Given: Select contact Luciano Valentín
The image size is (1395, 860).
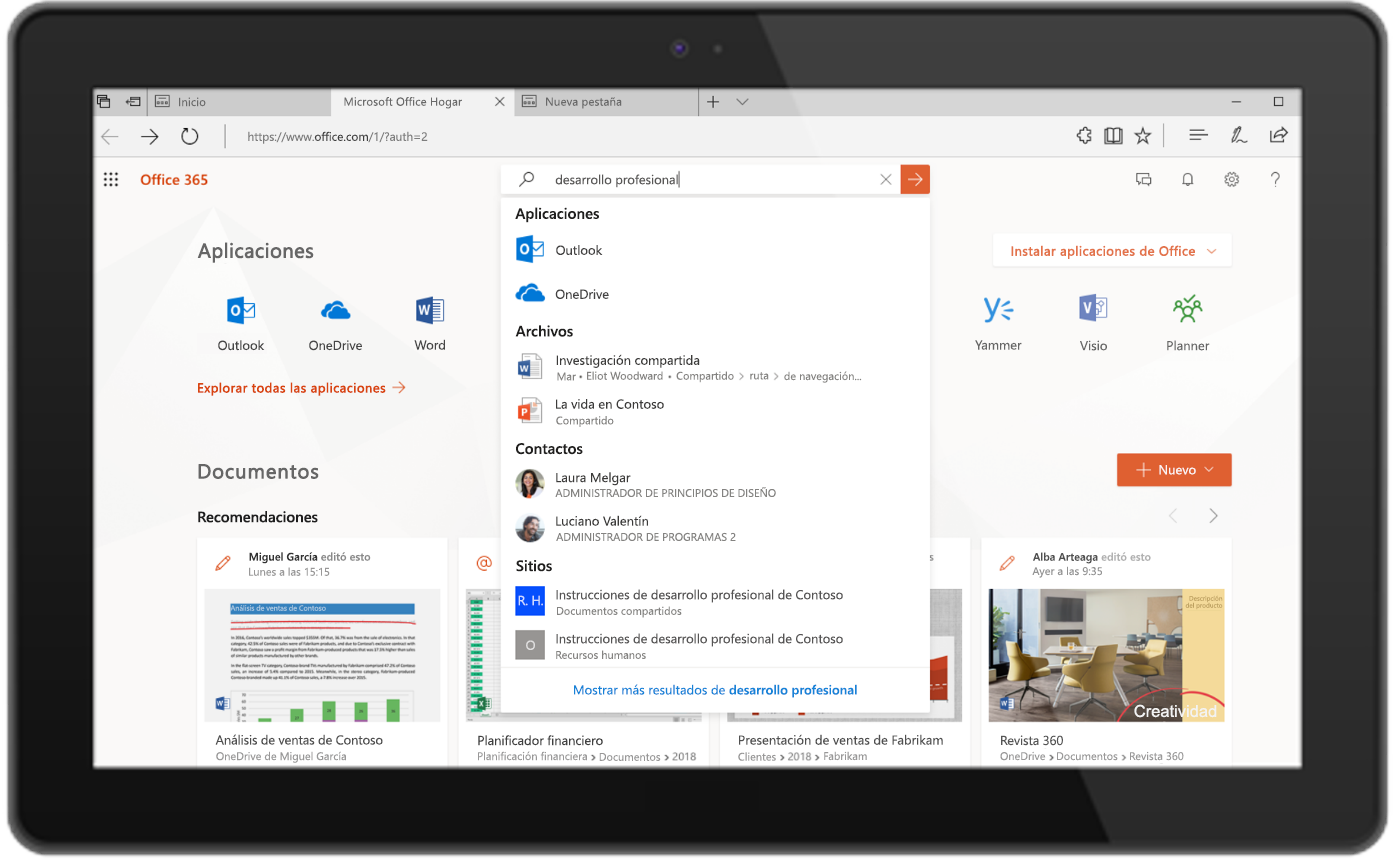Looking at the screenshot, I should coord(715,528).
